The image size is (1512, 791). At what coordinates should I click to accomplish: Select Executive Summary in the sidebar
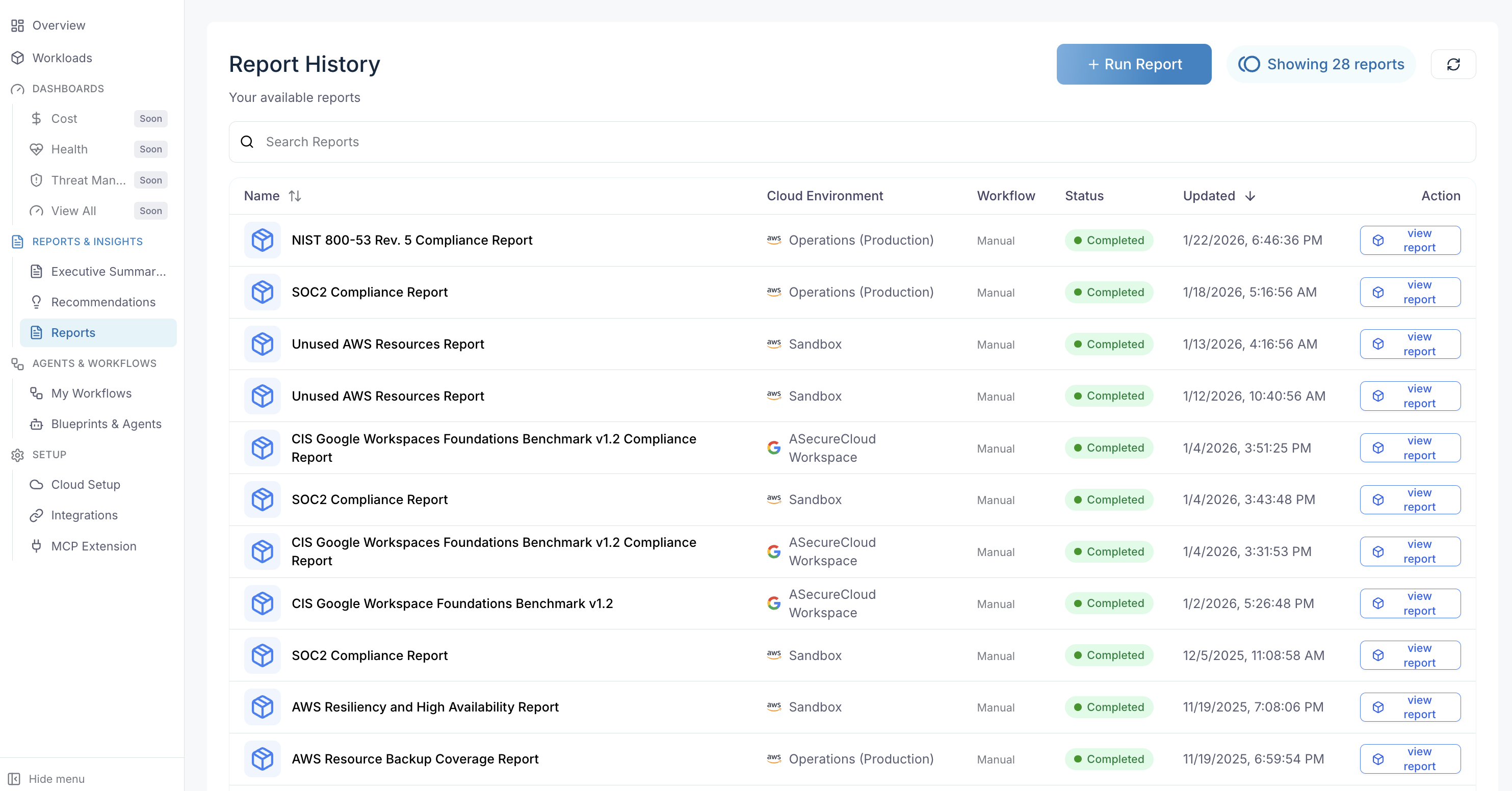(108, 271)
